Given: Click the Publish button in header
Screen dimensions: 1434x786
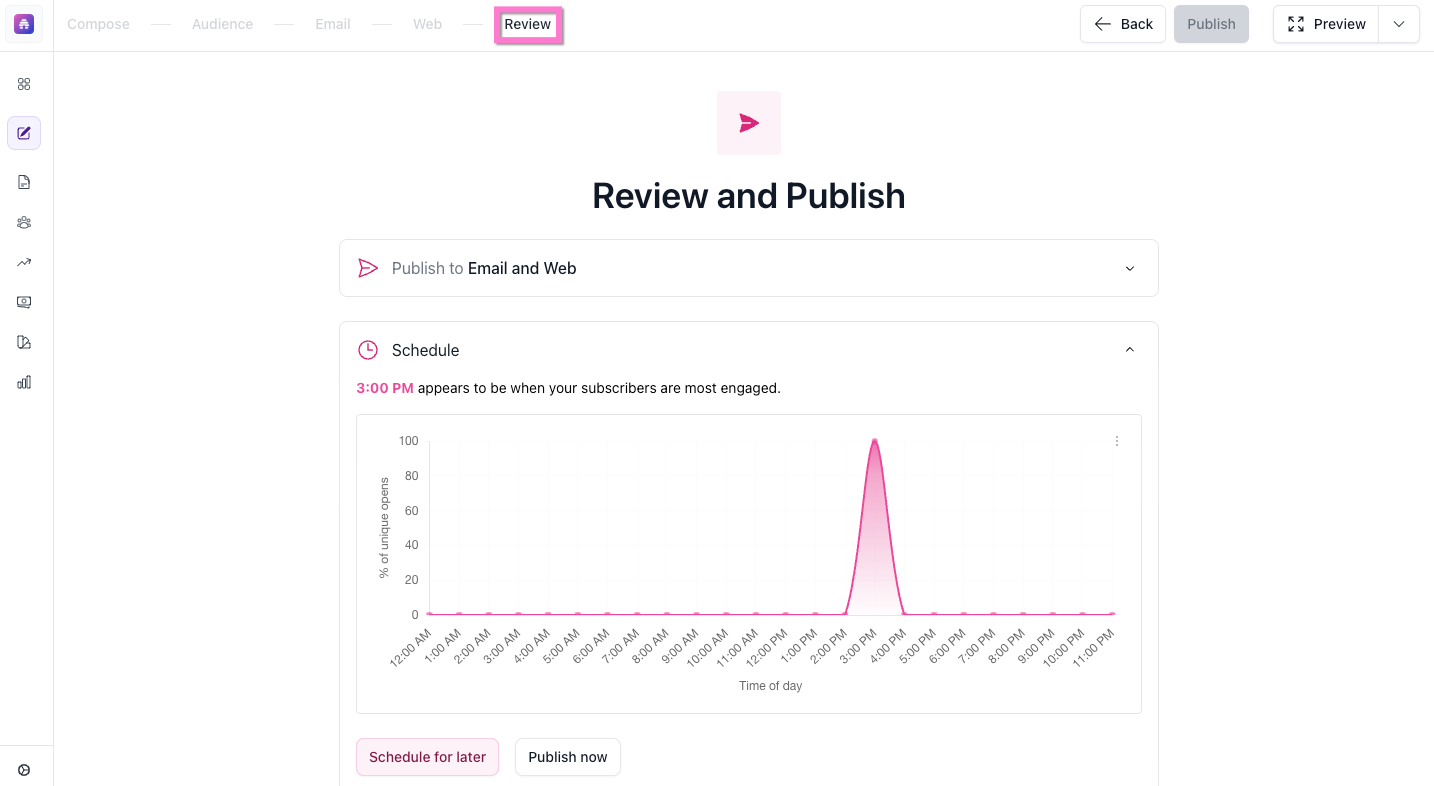Looking at the screenshot, I should click(1211, 24).
